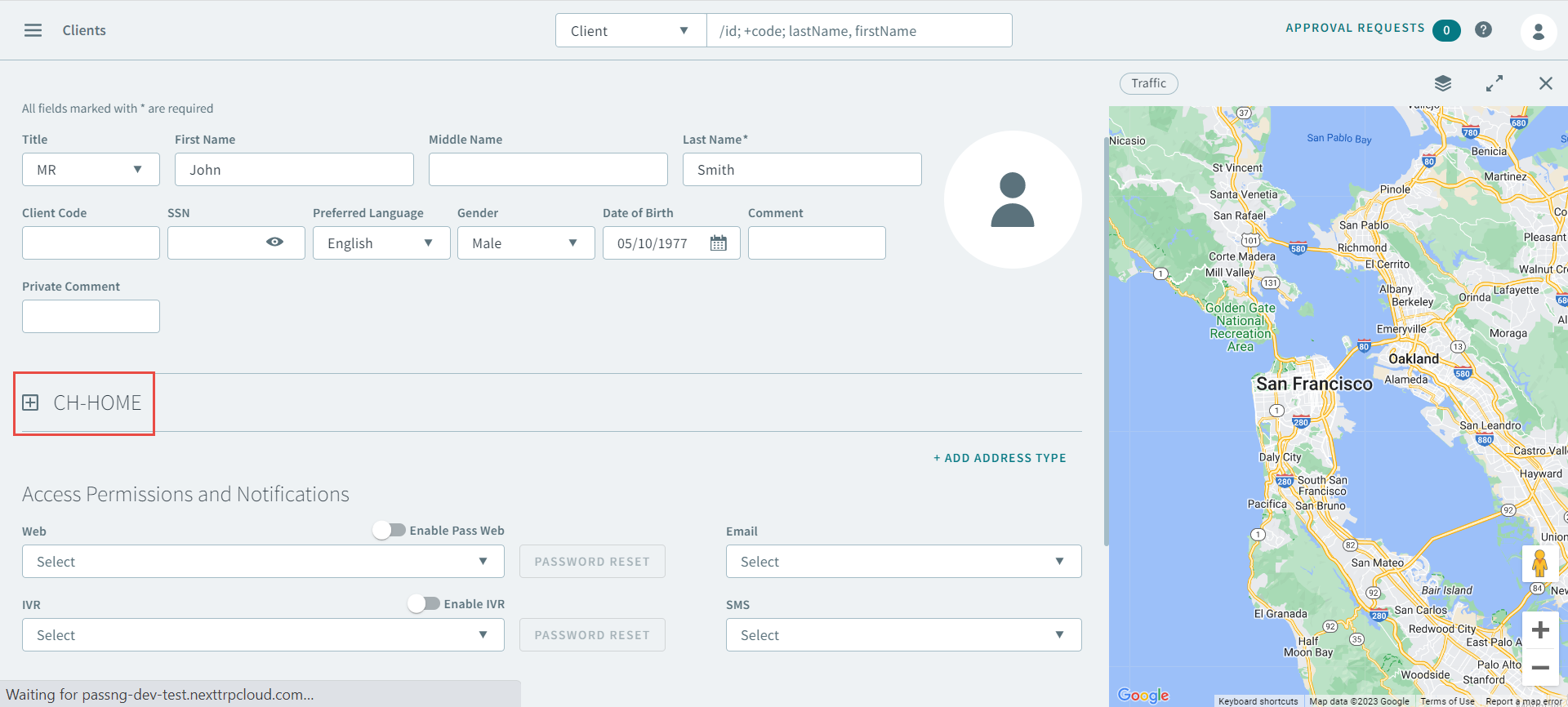Click the Add Address Type link
The width and height of the screenshot is (1568, 707).
pos(1000,458)
